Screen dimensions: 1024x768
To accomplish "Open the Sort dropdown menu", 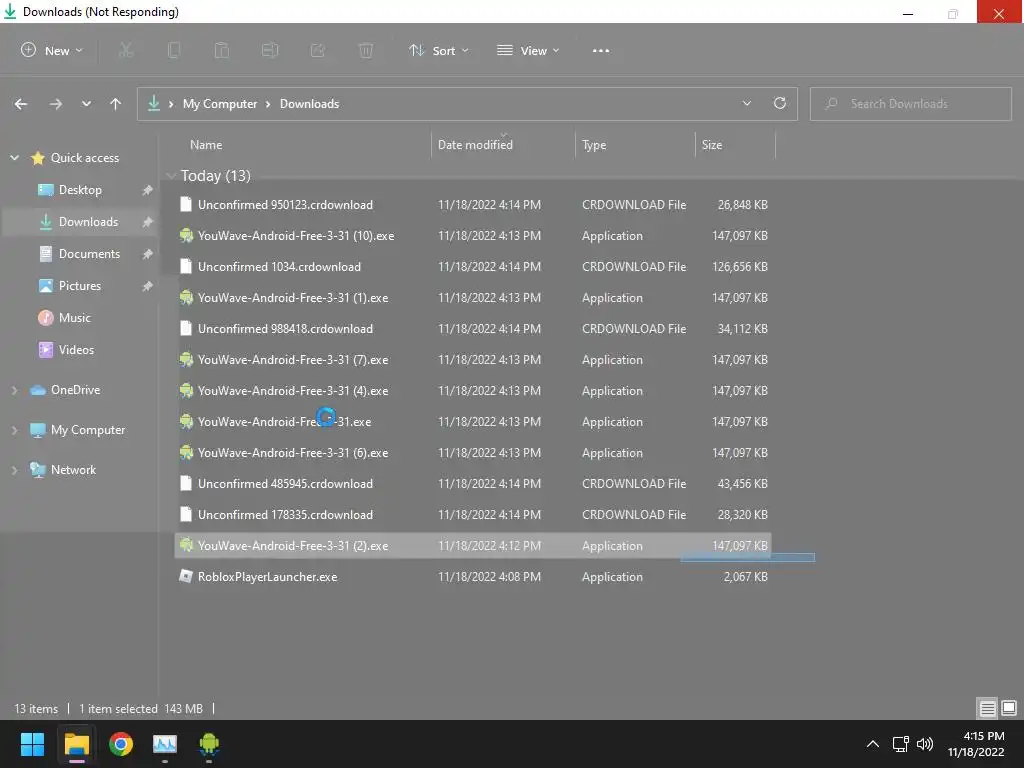I will 439,50.
